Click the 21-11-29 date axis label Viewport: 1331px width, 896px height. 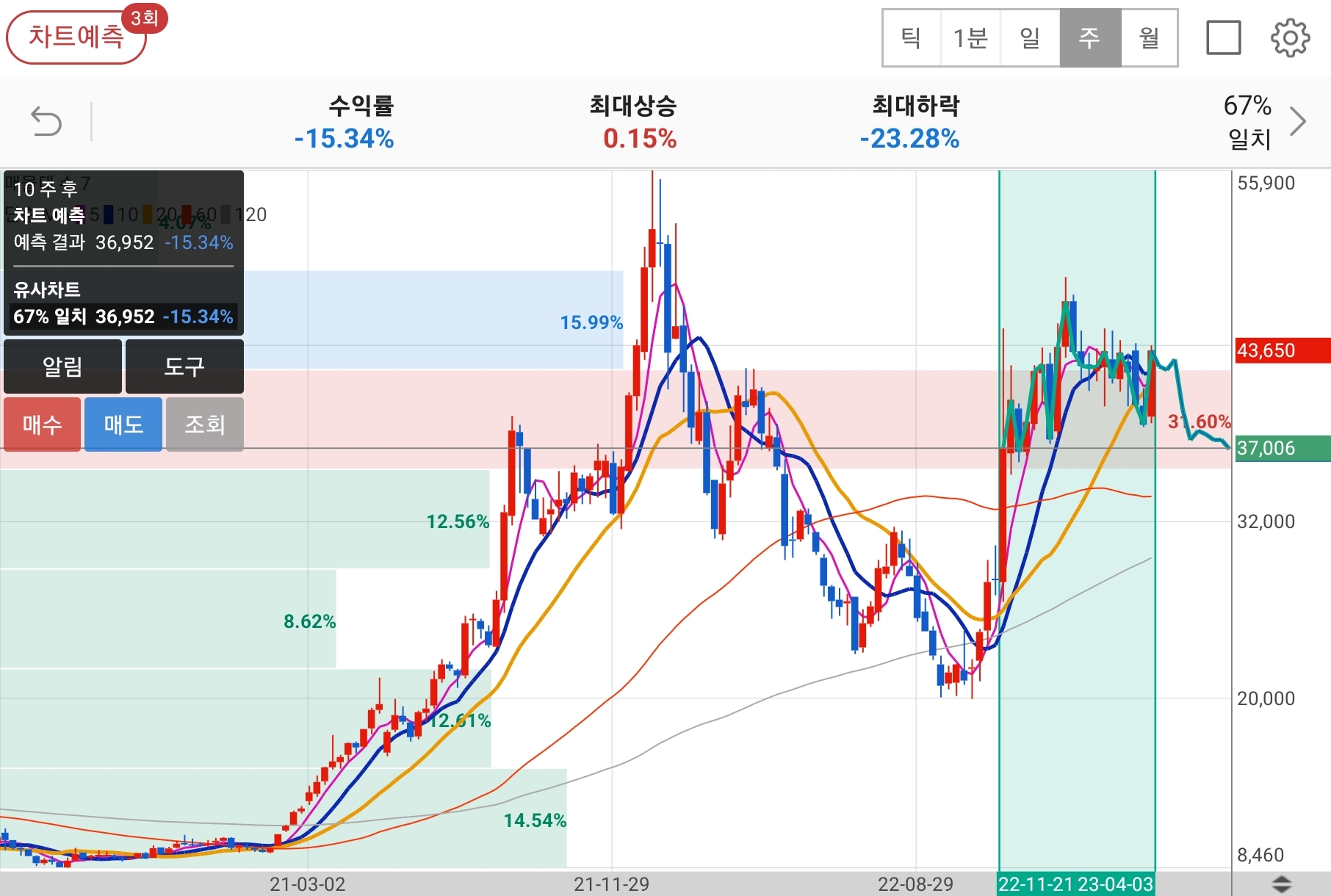pyautogui.click(x=611, y=884)
